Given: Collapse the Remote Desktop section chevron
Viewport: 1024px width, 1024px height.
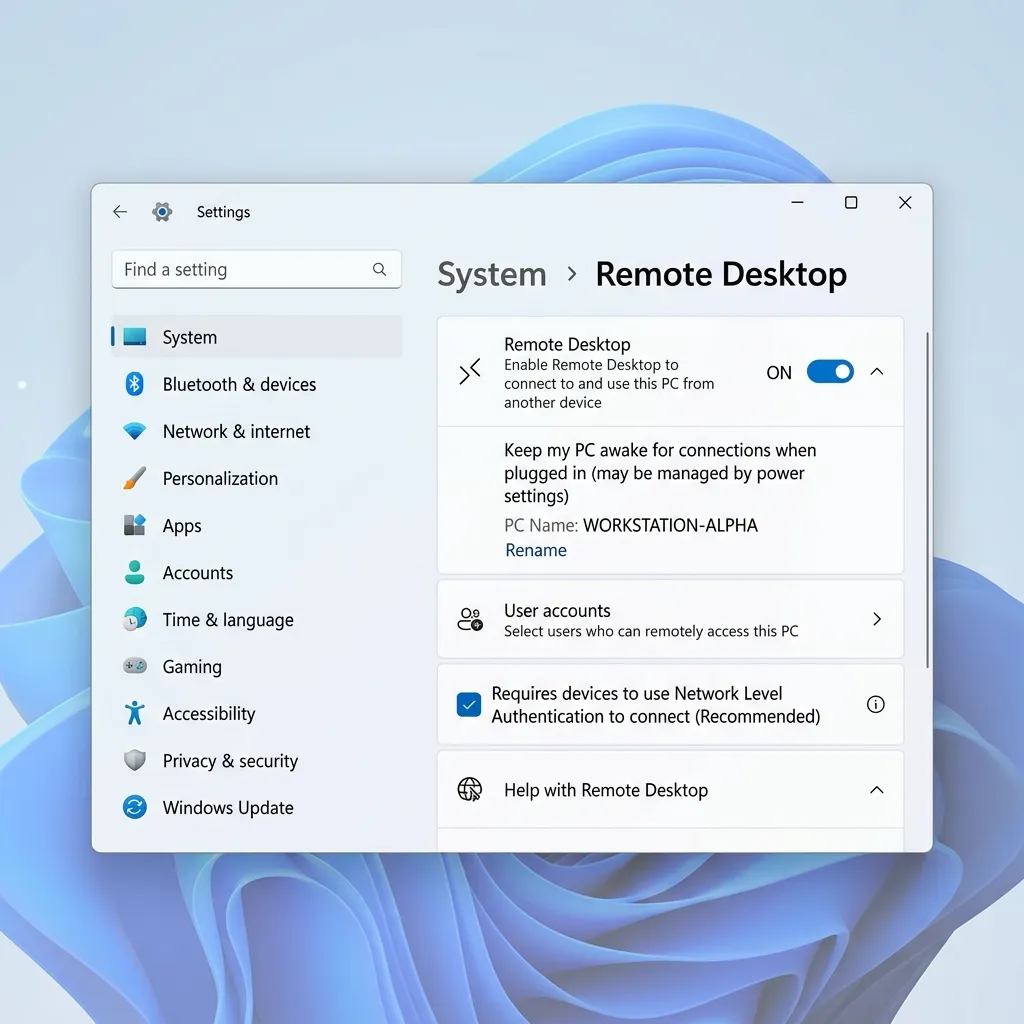Looking at the screenshot, I should [x=876, y=372].
